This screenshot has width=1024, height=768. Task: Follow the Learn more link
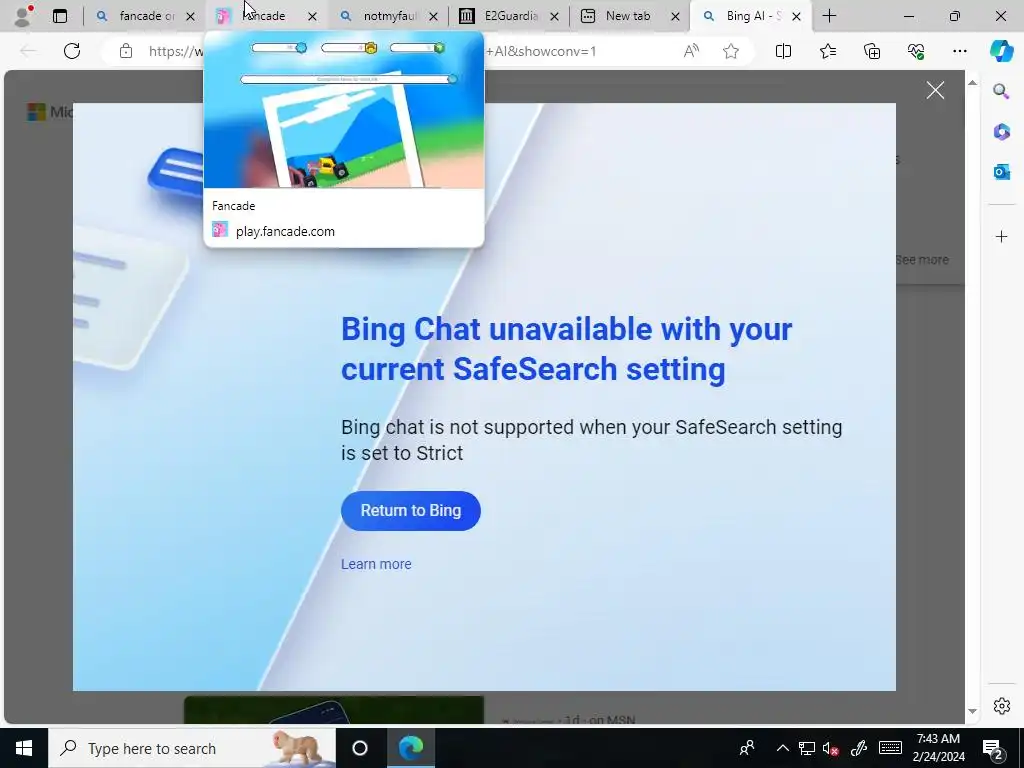[376, 564]
